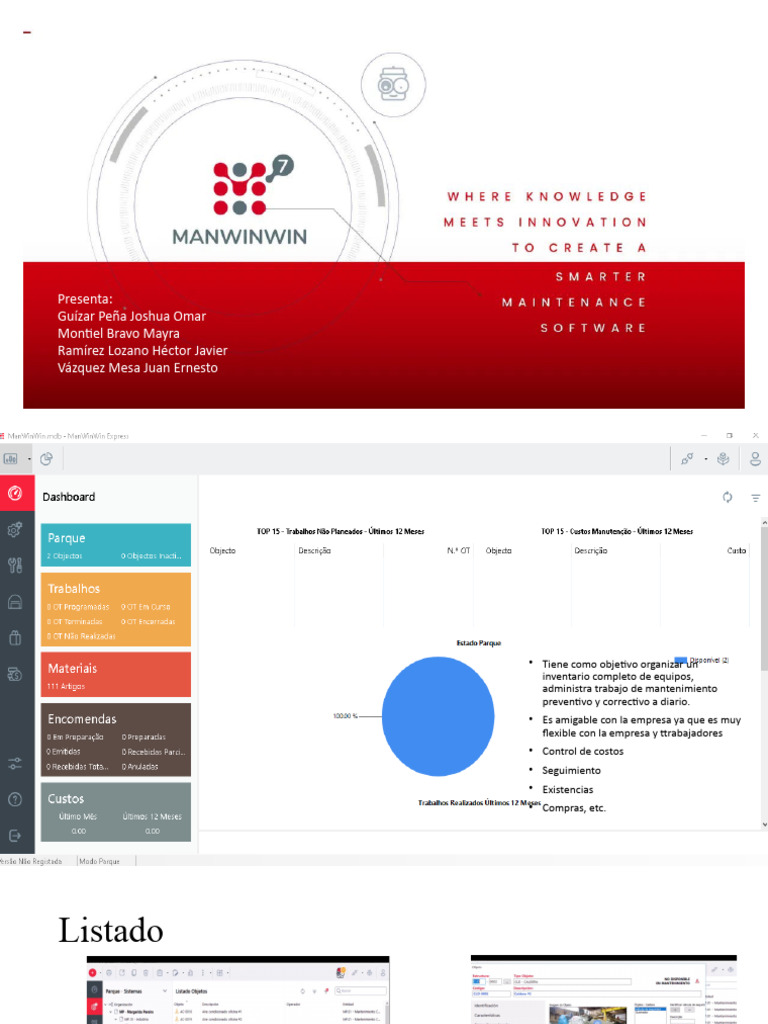The width and height of the screenshot is (768, 1024).
Task: Open the user profile toolbar icon
Action: [755, 458]
